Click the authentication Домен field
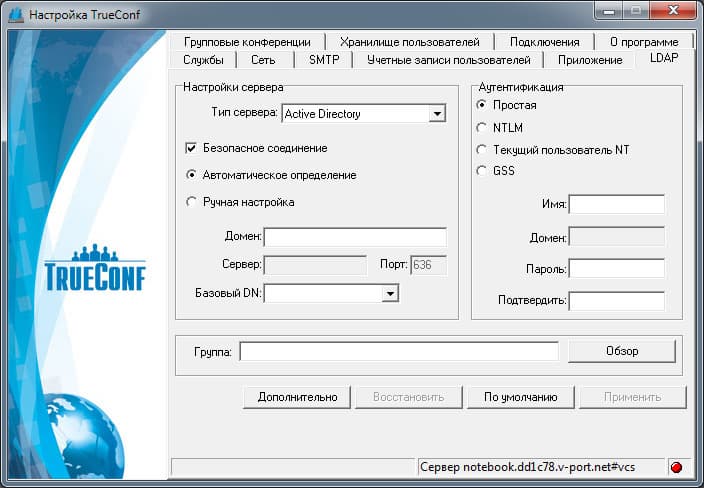 [616, 237]
